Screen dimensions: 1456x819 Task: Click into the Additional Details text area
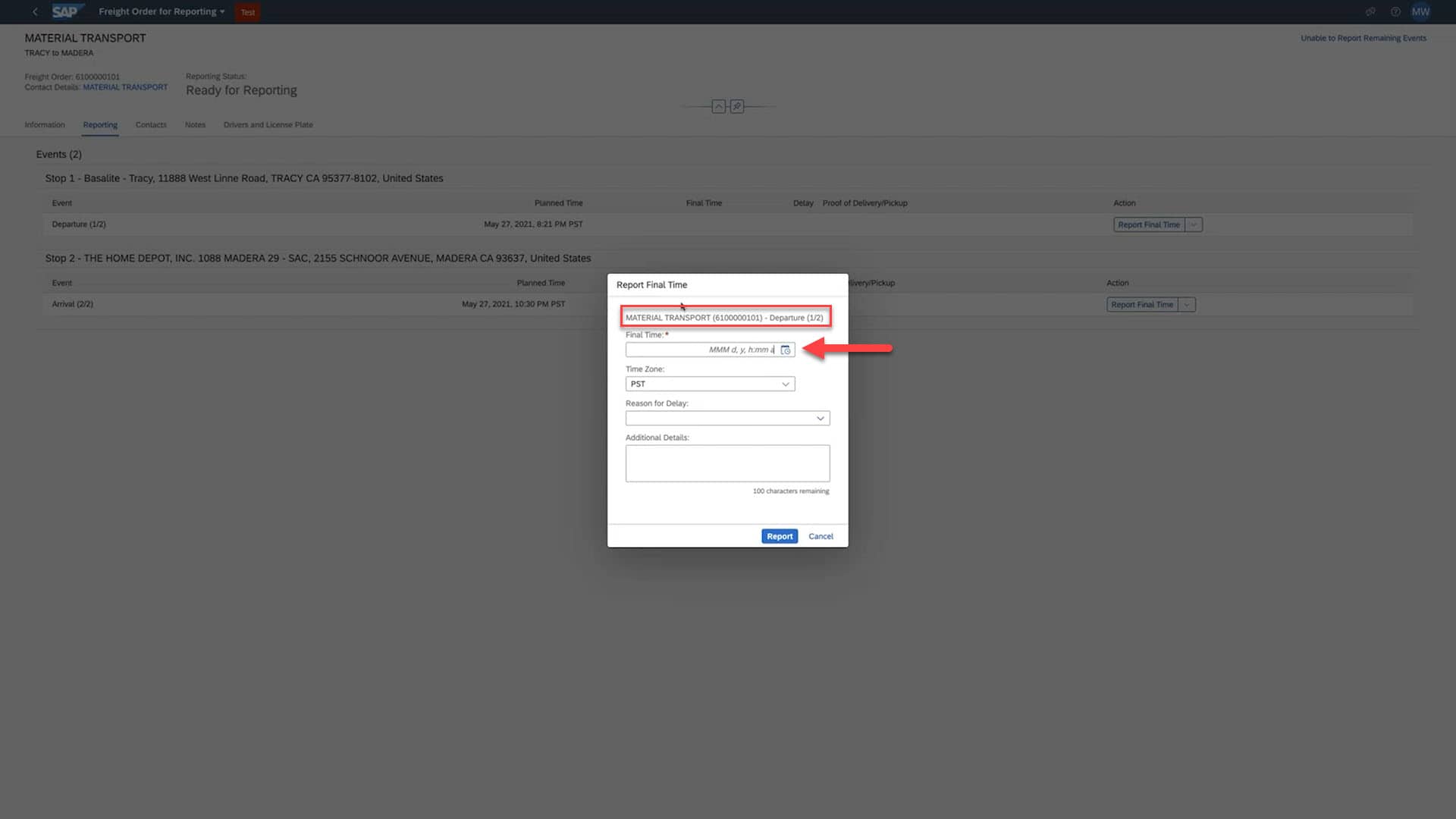727,463
